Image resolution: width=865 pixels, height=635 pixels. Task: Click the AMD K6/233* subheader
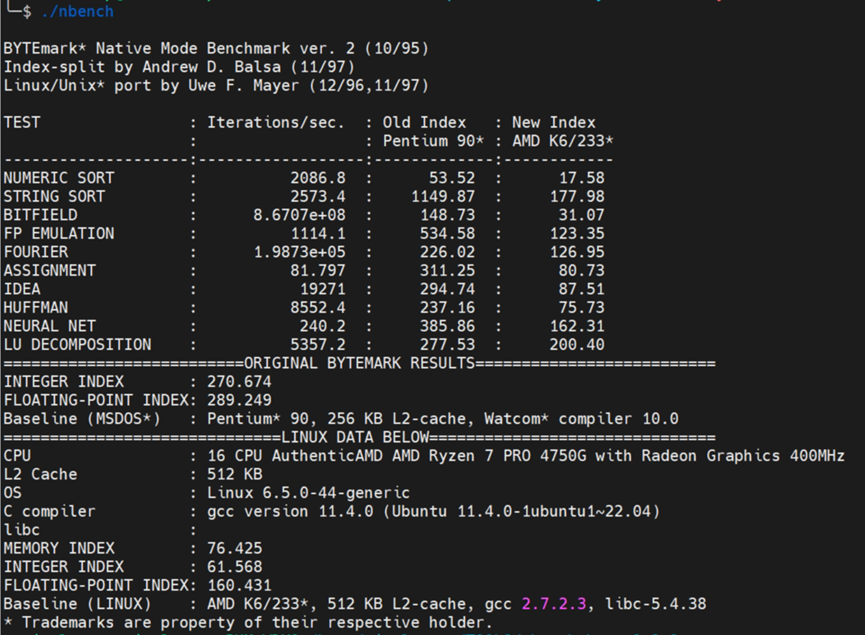(563, 141)
